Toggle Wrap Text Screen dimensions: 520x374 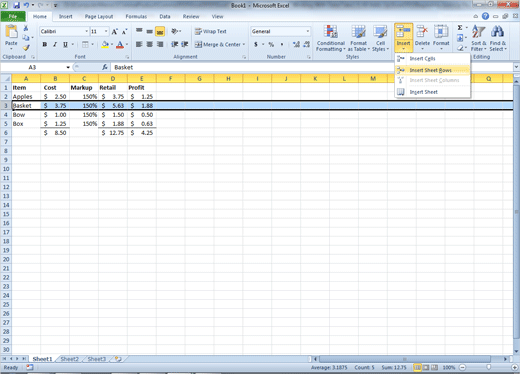[211, 31]
